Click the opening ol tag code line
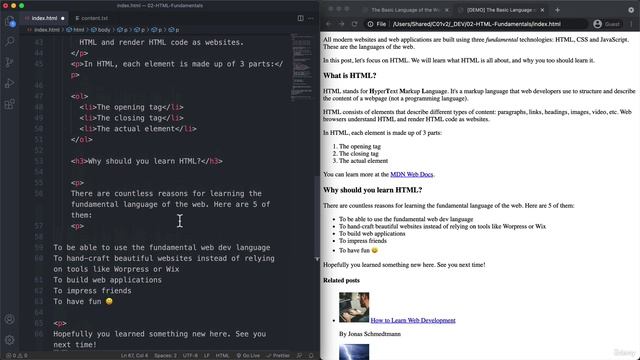Screen dimensions: 640x360 [80, 96]
